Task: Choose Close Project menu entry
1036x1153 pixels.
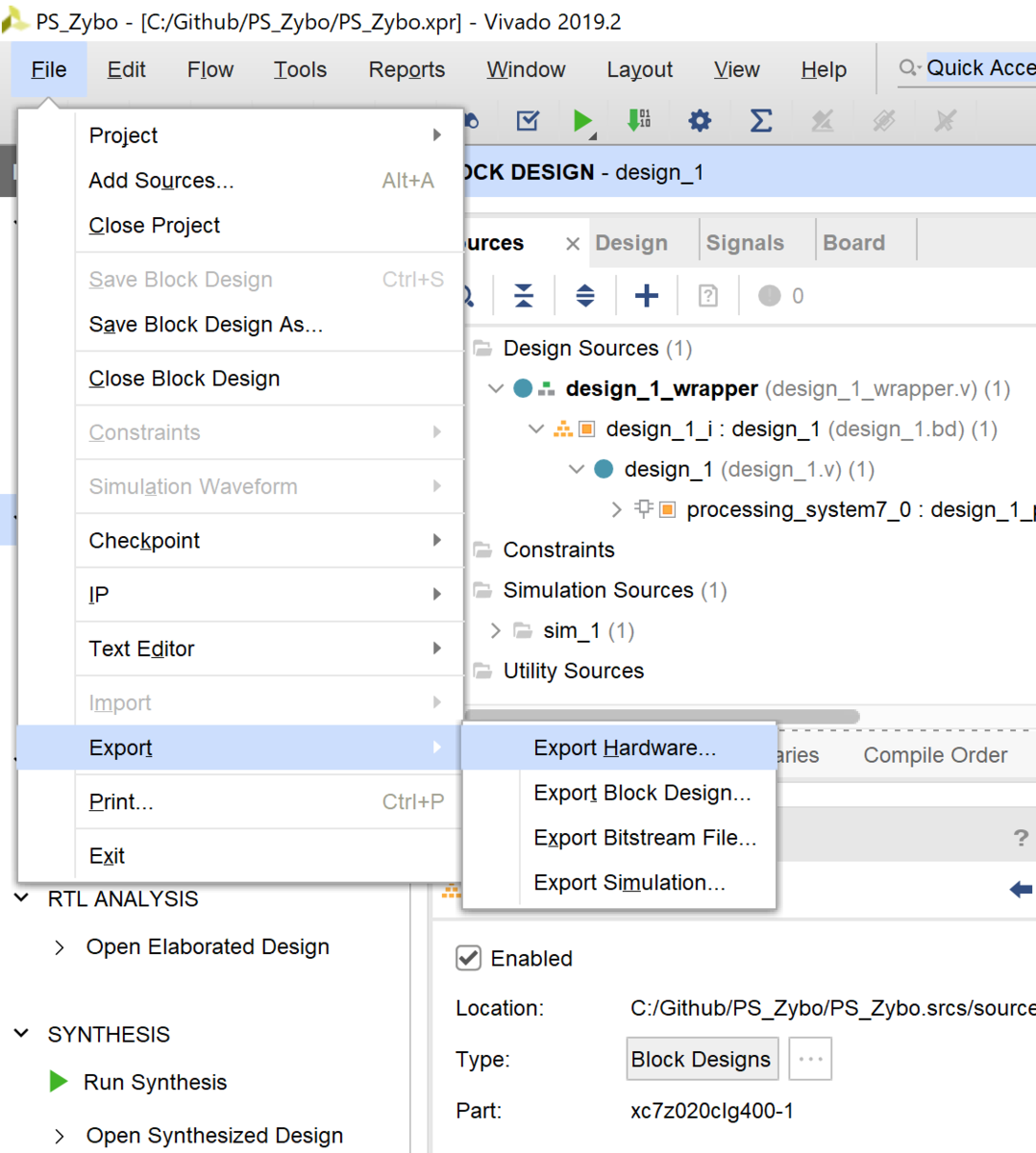Action: tap(240, 225)
